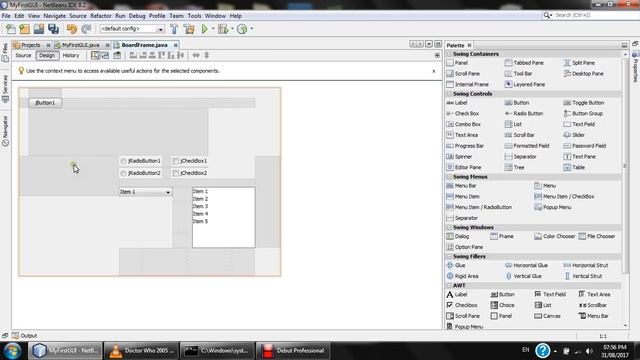Select the Split Pane palette item

(579, 63)
